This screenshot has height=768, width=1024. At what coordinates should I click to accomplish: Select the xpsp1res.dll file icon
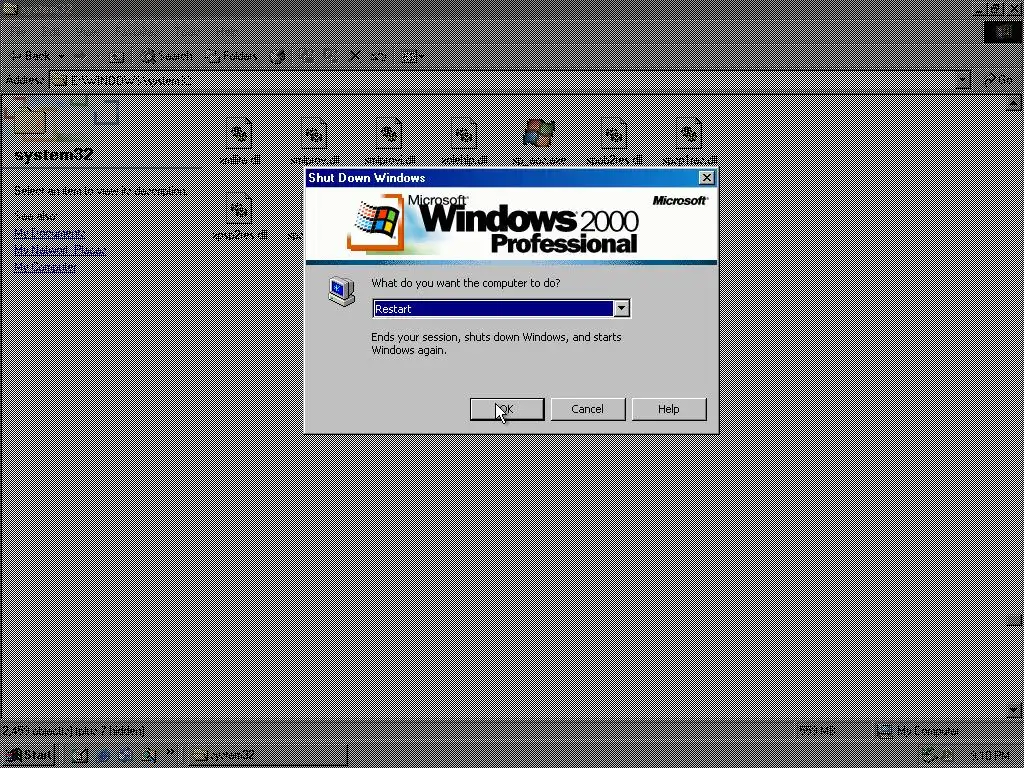[x=689, y=133]
